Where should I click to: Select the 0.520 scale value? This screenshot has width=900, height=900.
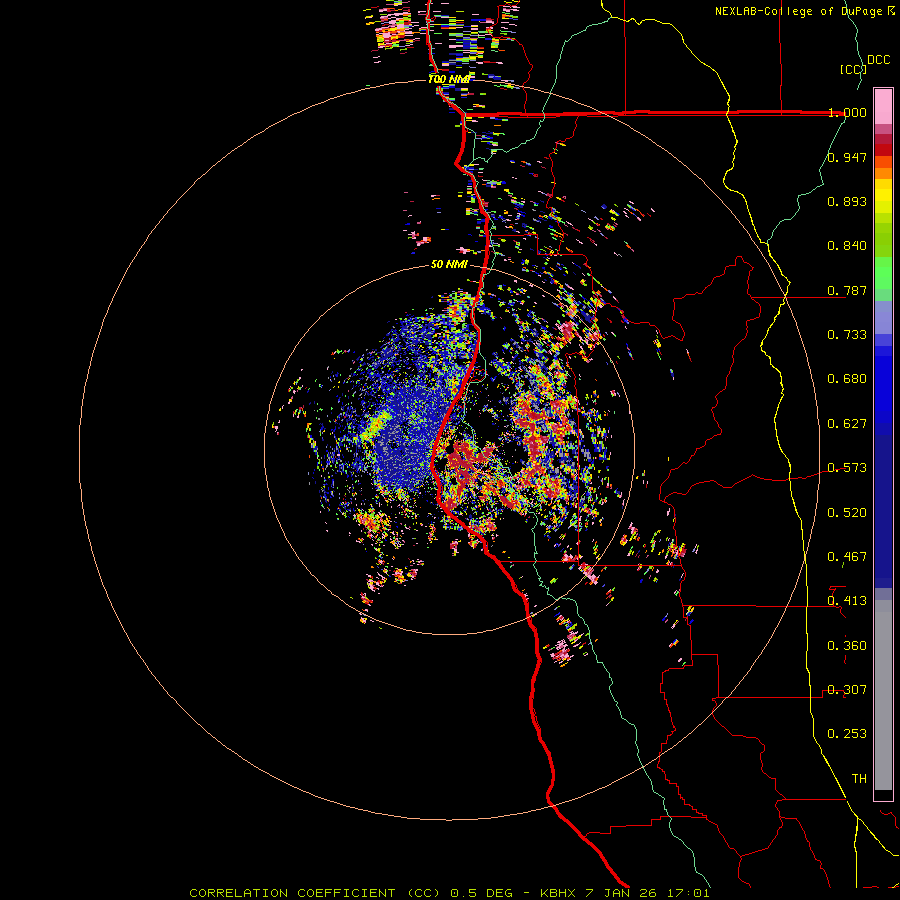pyautogui.click(x=847, y=513)
